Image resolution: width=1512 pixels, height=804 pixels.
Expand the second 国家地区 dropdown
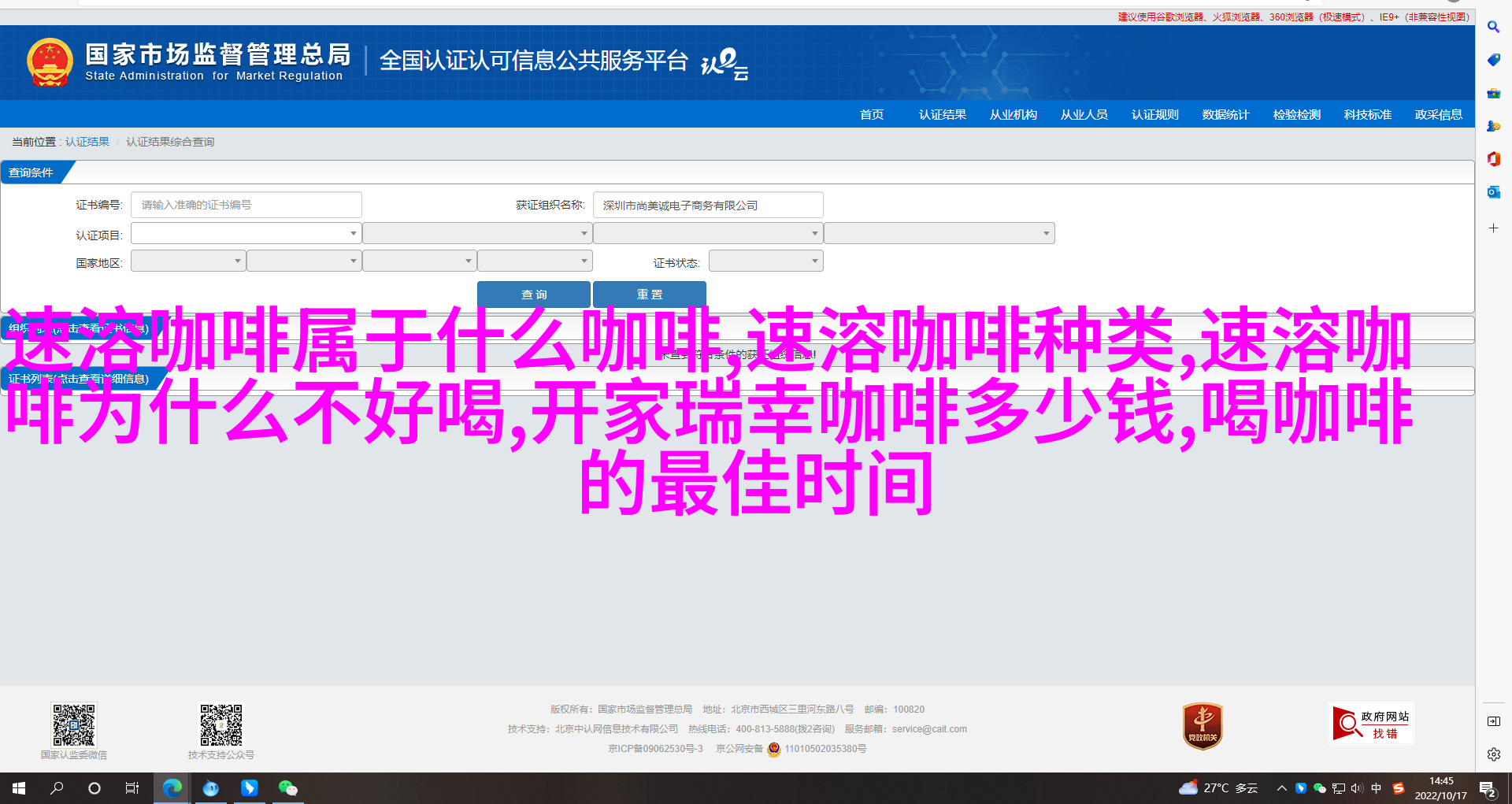304,261
